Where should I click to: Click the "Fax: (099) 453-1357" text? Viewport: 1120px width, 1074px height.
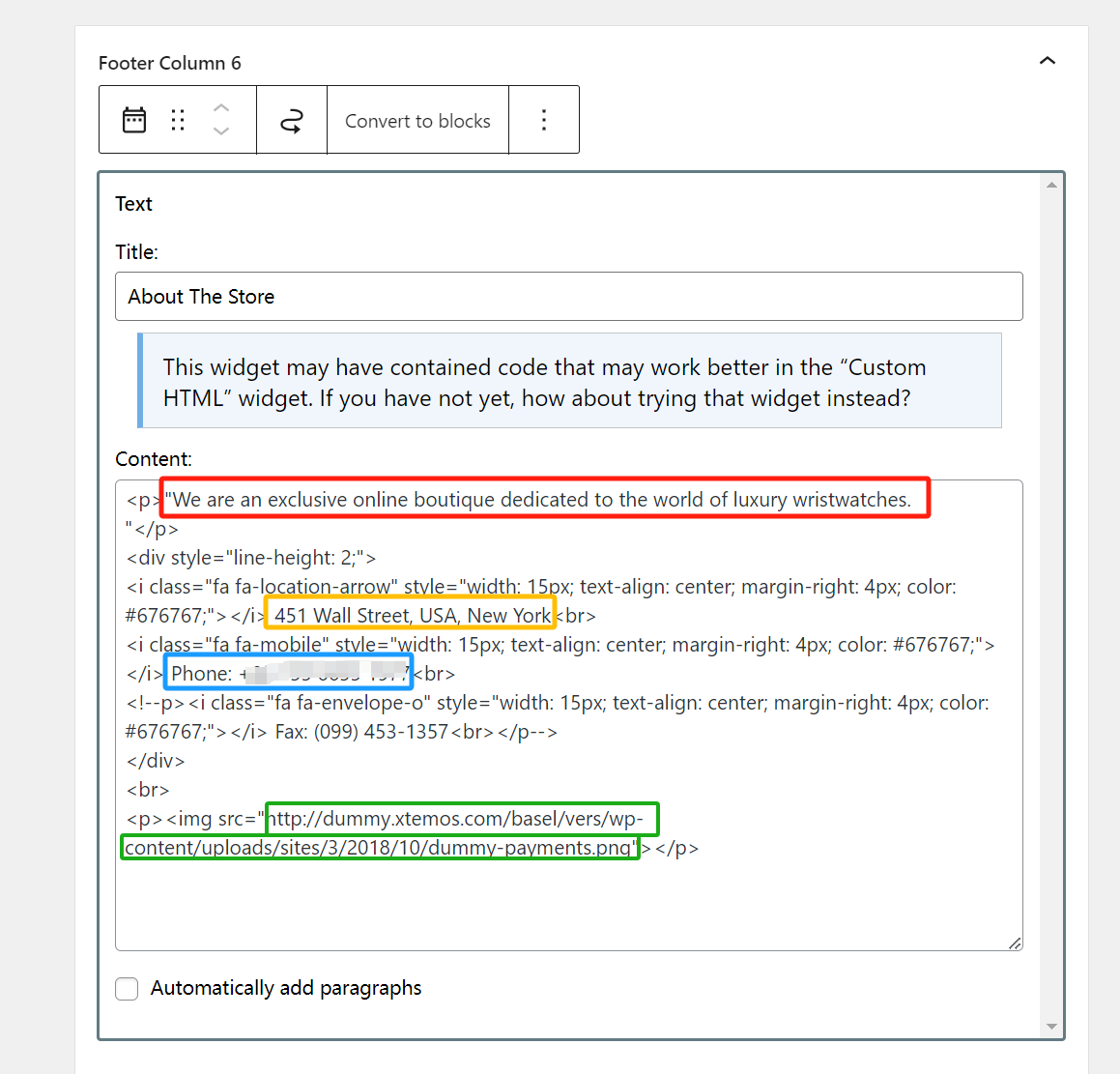point(361,732)
